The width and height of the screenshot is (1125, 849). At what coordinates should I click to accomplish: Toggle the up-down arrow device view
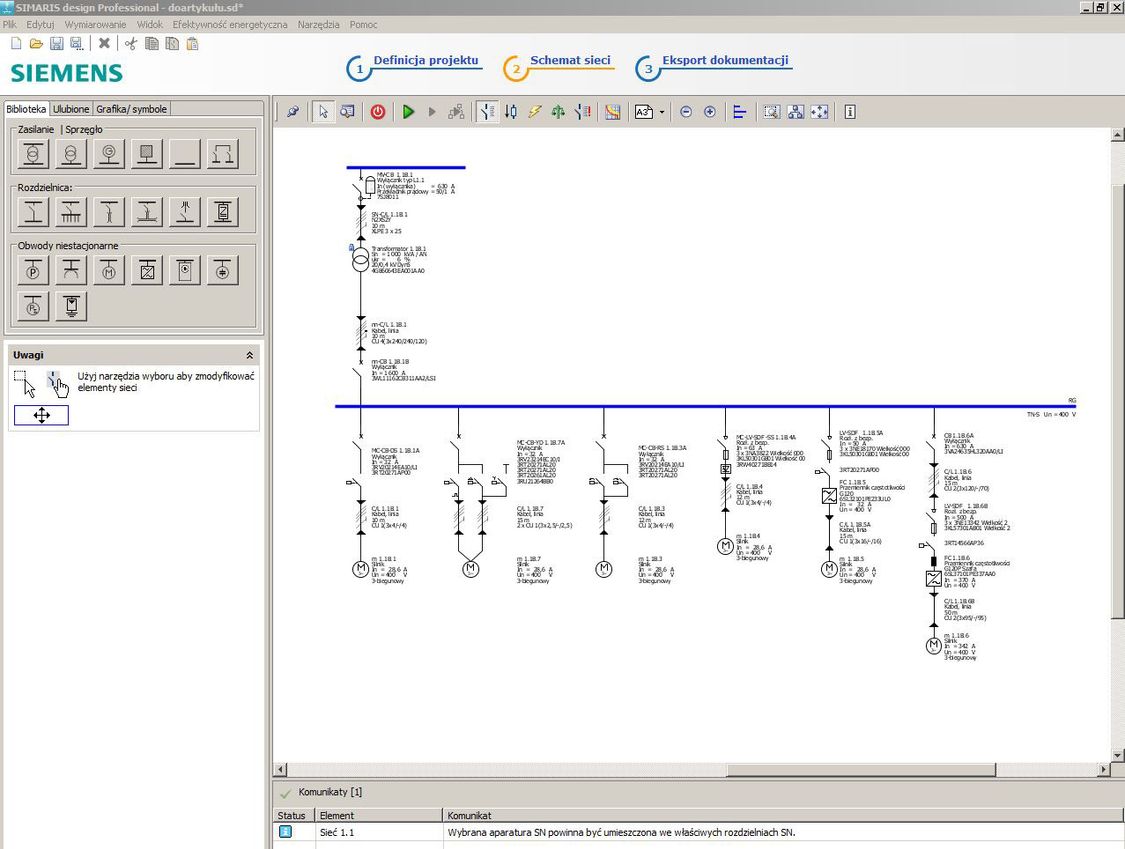(511, 112)
